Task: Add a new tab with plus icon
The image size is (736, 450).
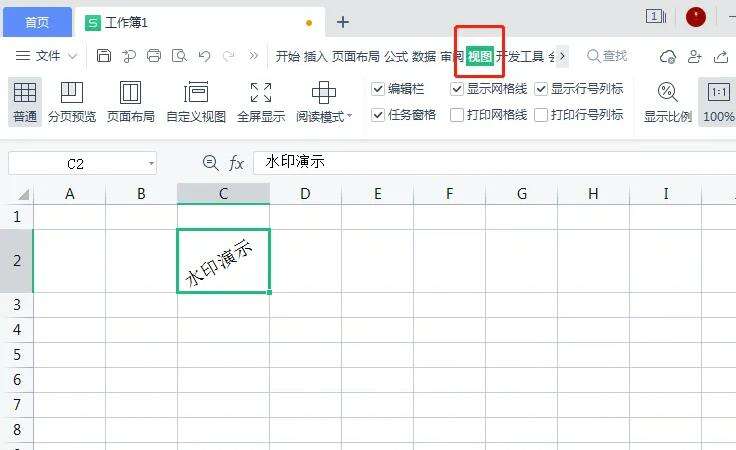Action: (343, 22)
